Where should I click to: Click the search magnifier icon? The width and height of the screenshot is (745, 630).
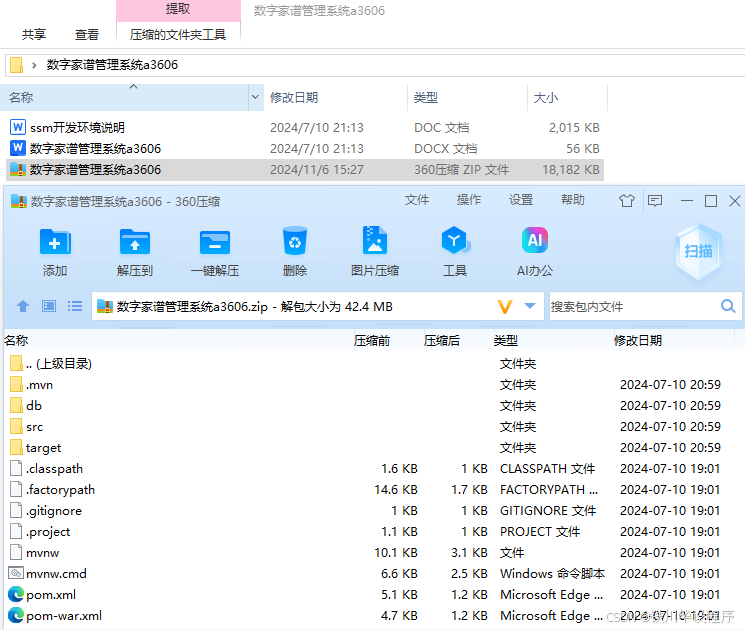tap(728, 306)
